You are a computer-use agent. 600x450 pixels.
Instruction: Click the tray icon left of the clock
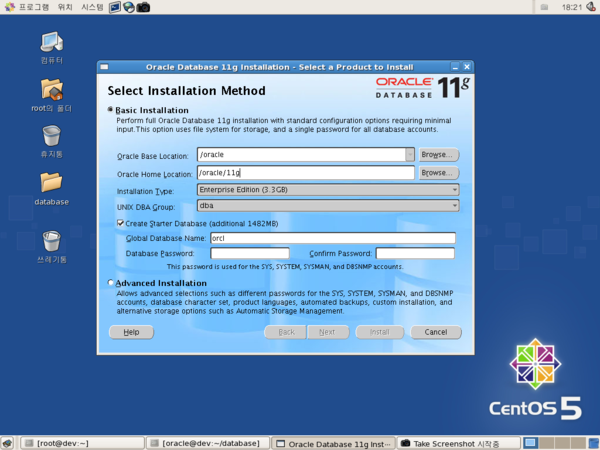(544, 7)
